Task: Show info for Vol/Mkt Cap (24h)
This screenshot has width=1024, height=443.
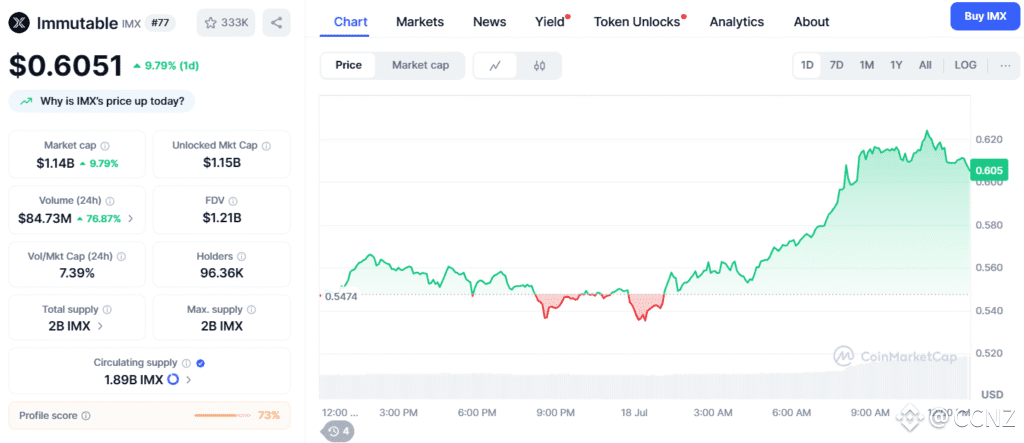Action: coord(121,257)
